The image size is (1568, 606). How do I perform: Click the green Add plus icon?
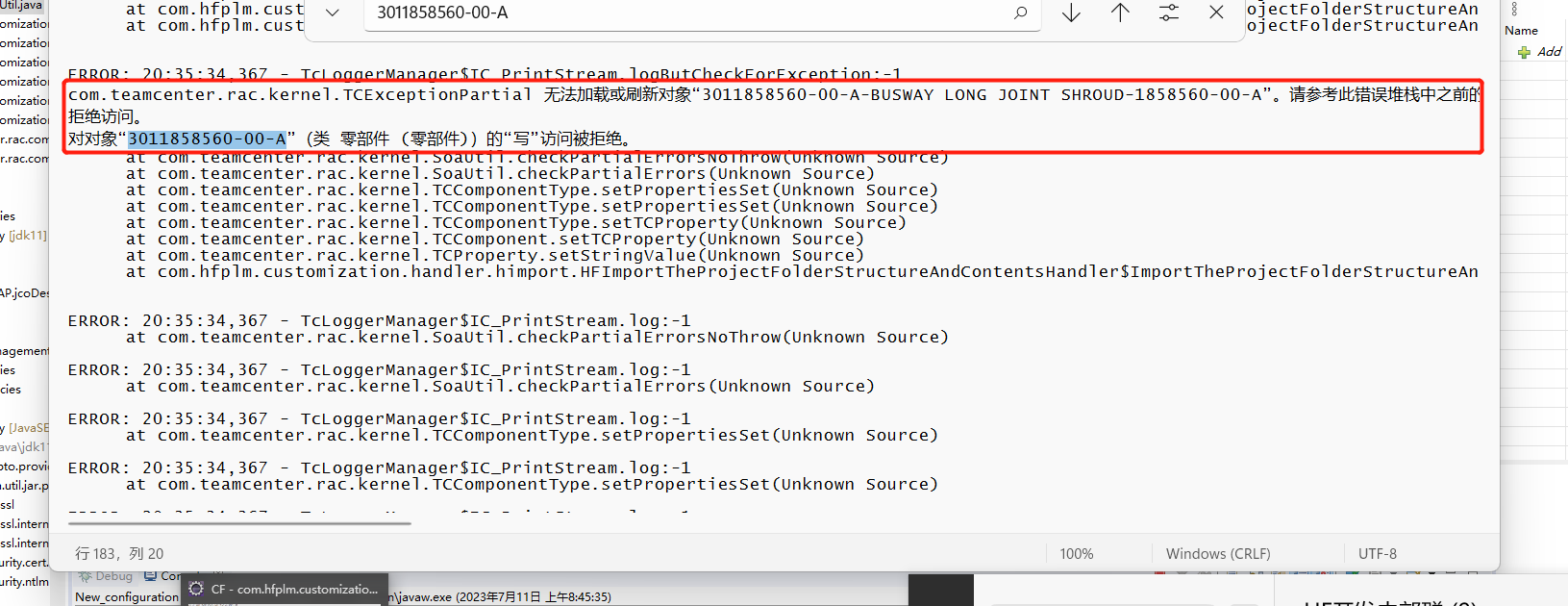tap(1524, 52)
